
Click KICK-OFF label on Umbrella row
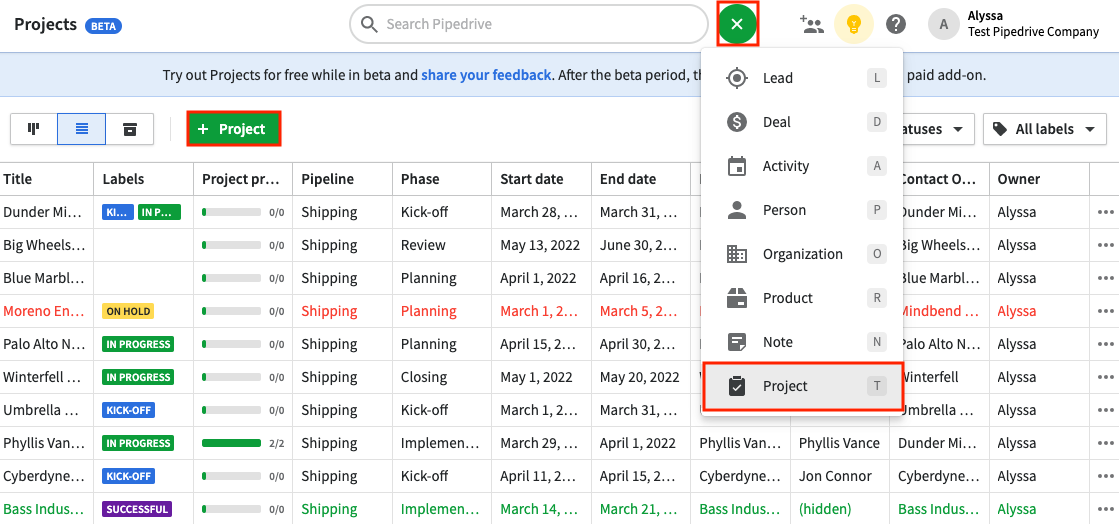(x=128, y=410)
